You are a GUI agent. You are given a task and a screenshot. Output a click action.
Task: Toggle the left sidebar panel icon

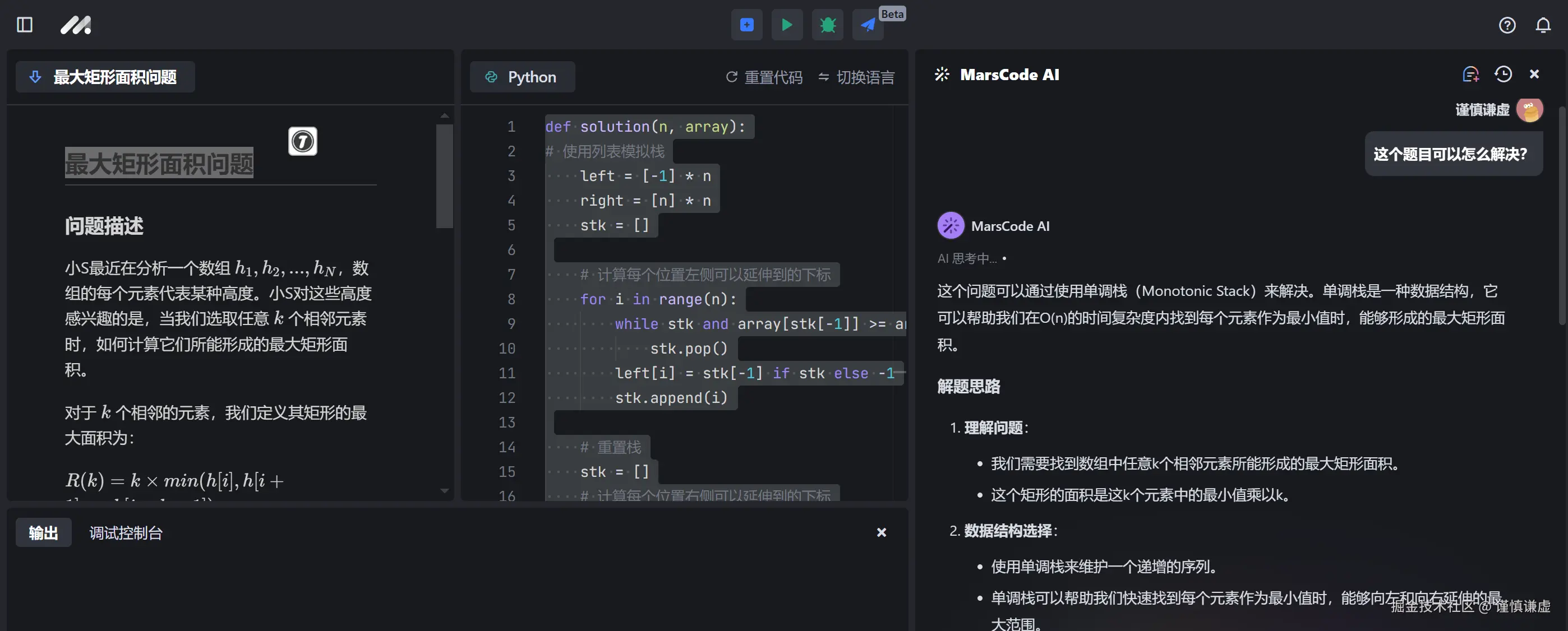click(24, 25)
